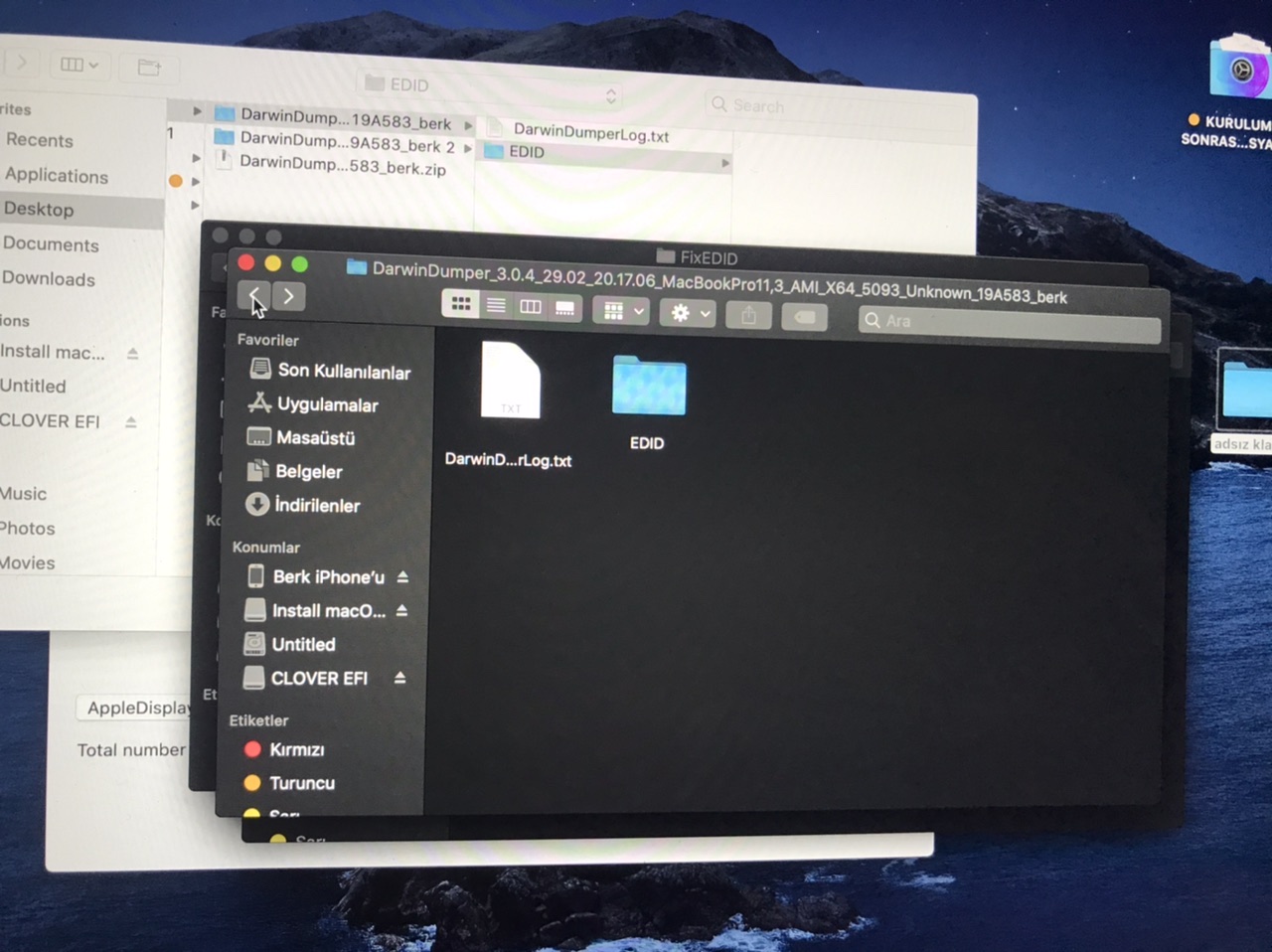
Task: Click the Finder forward navigation arrow
Action: point(288,296)
